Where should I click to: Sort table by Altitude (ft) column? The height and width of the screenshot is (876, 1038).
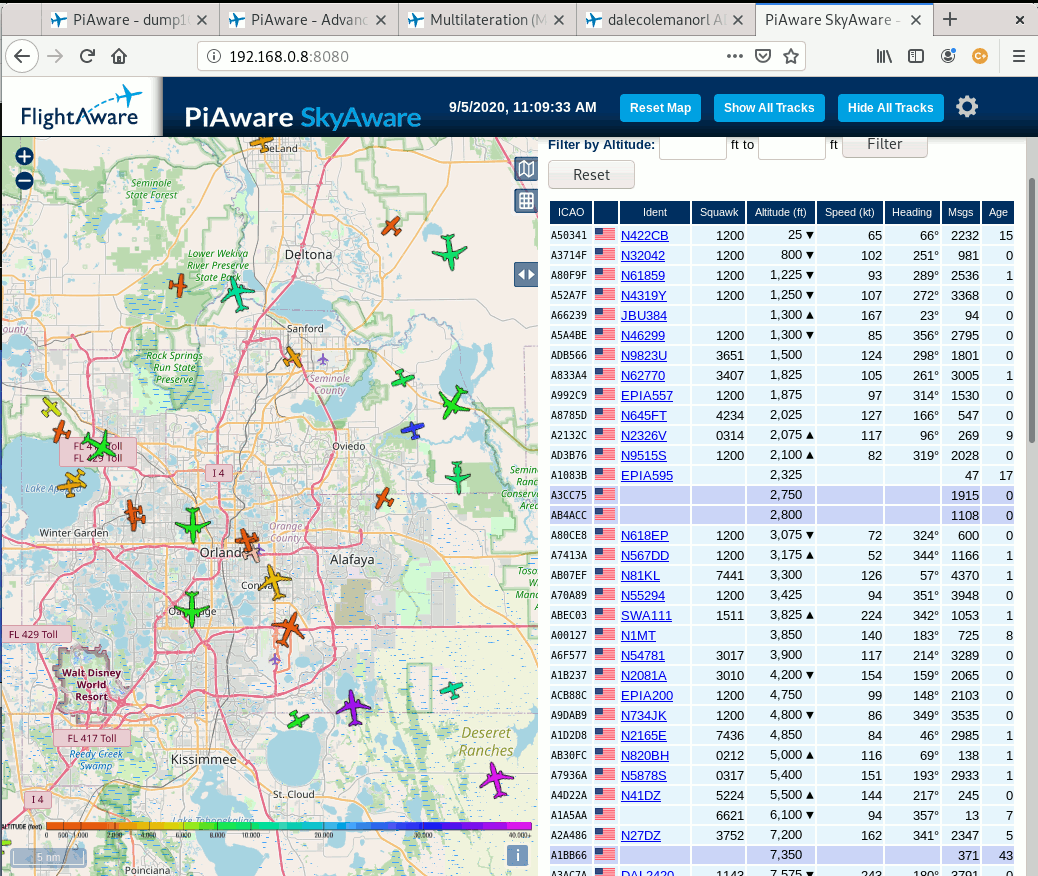[x=781, y=213]
